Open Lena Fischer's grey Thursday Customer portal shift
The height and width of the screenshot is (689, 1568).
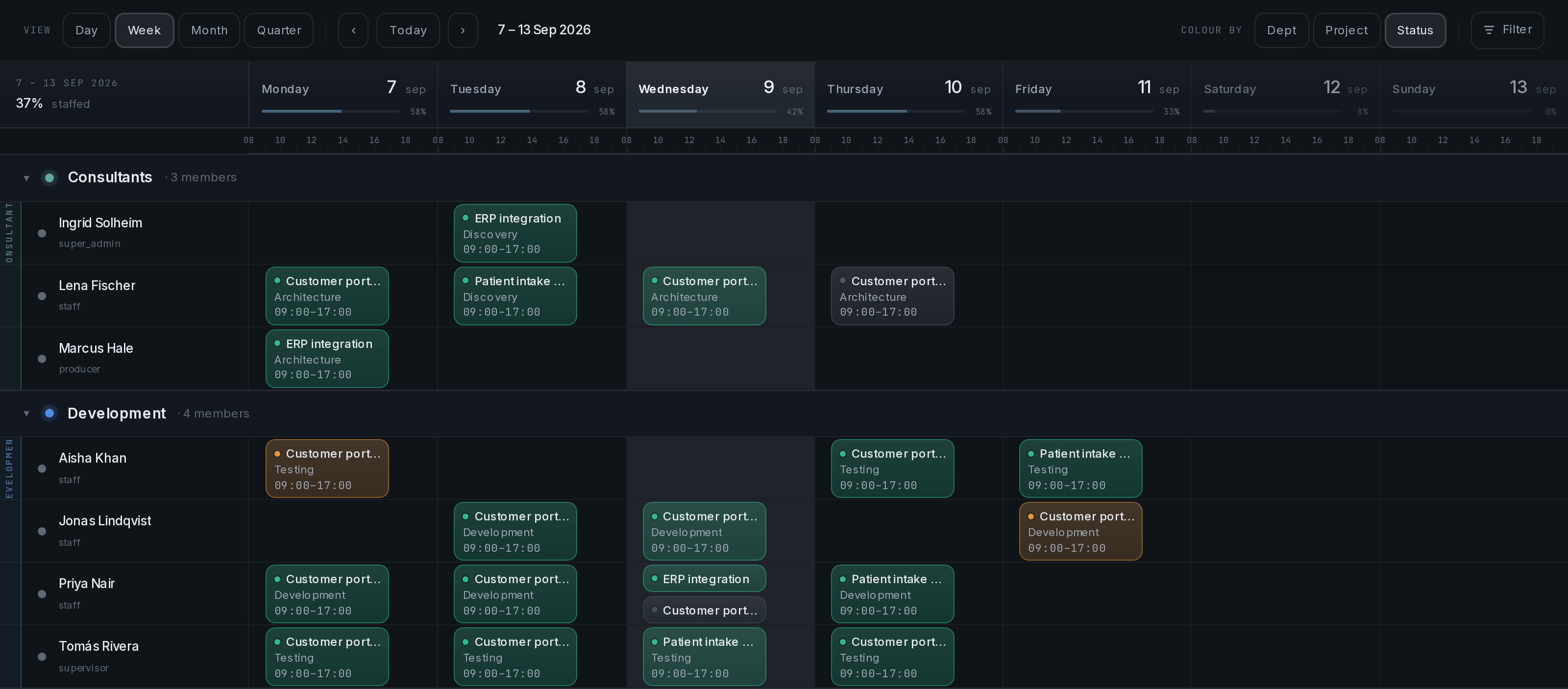pos(892,296)
